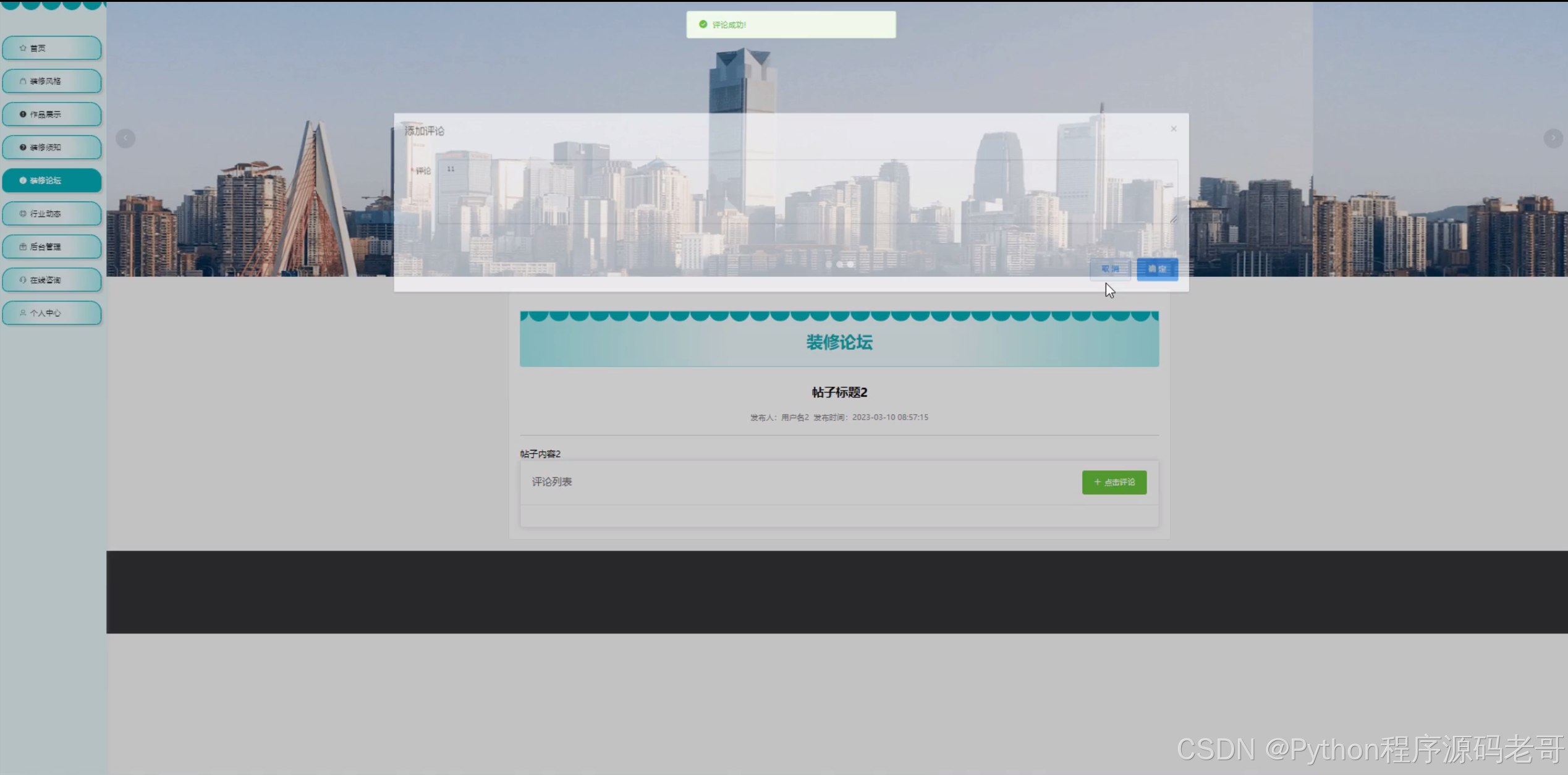Viewport: 1568px width, 775px height.
Task: Click the 作品展示 info icon
Action: (x=23, y=114)
